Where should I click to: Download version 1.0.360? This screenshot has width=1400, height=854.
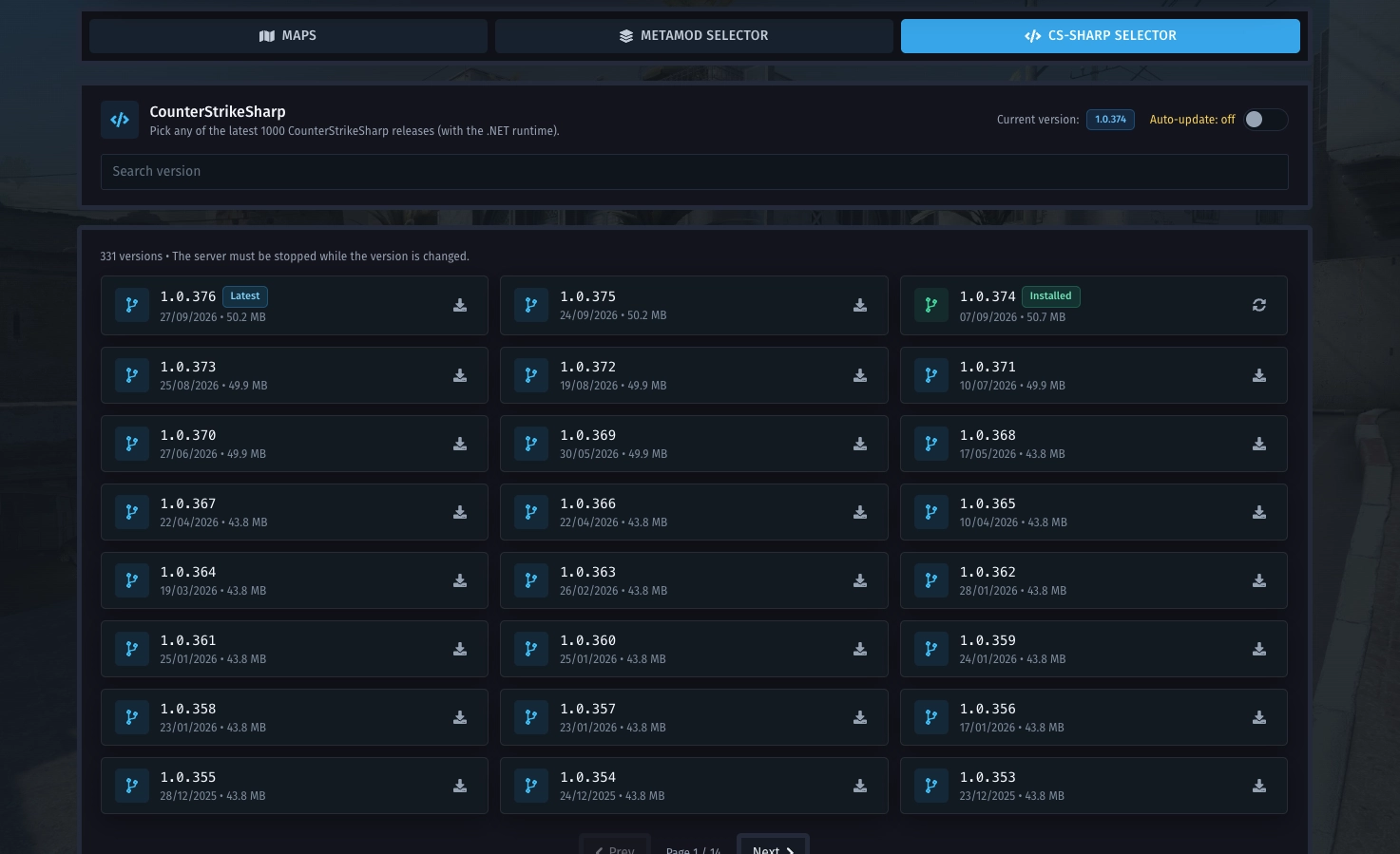pos(860,649)
